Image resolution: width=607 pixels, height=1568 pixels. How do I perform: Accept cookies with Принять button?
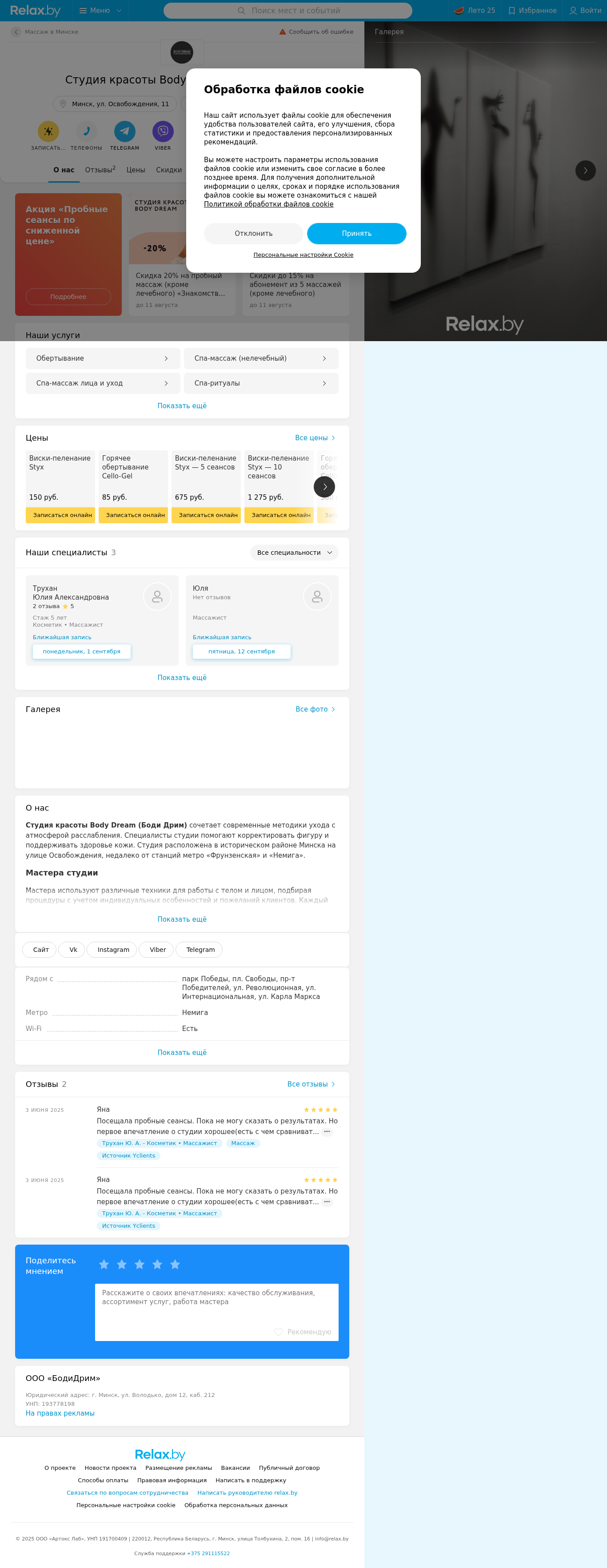(357, 234)
